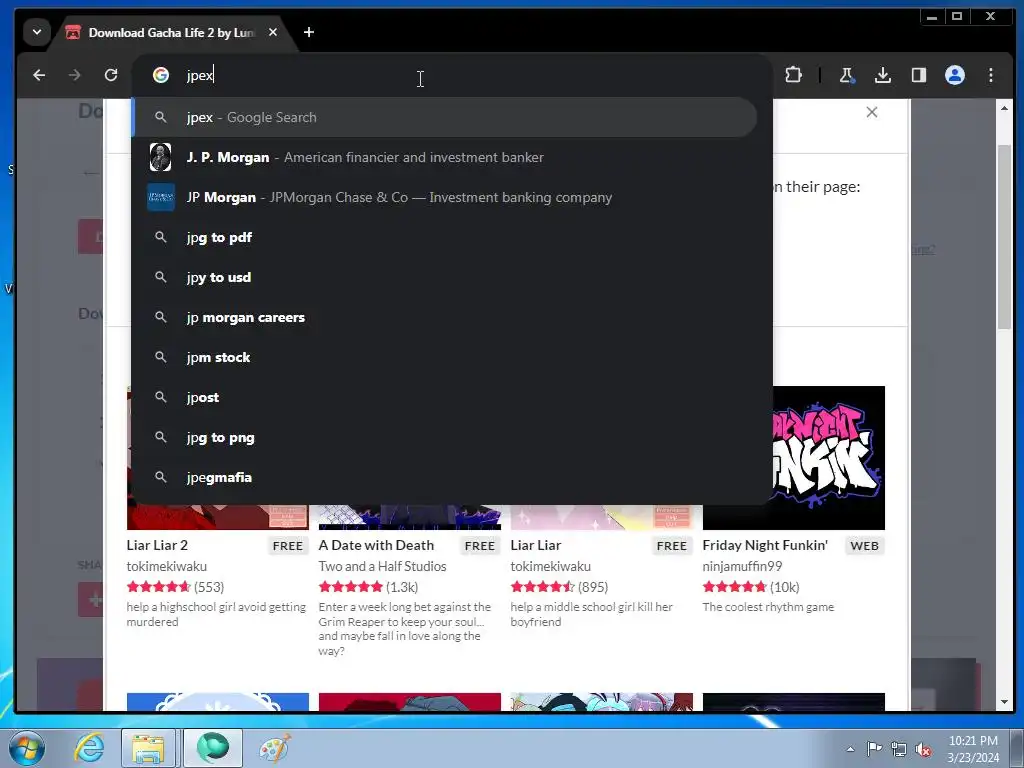Click the browser back arrow
This screenshot has width=1024, height=768.
[39, 75]
